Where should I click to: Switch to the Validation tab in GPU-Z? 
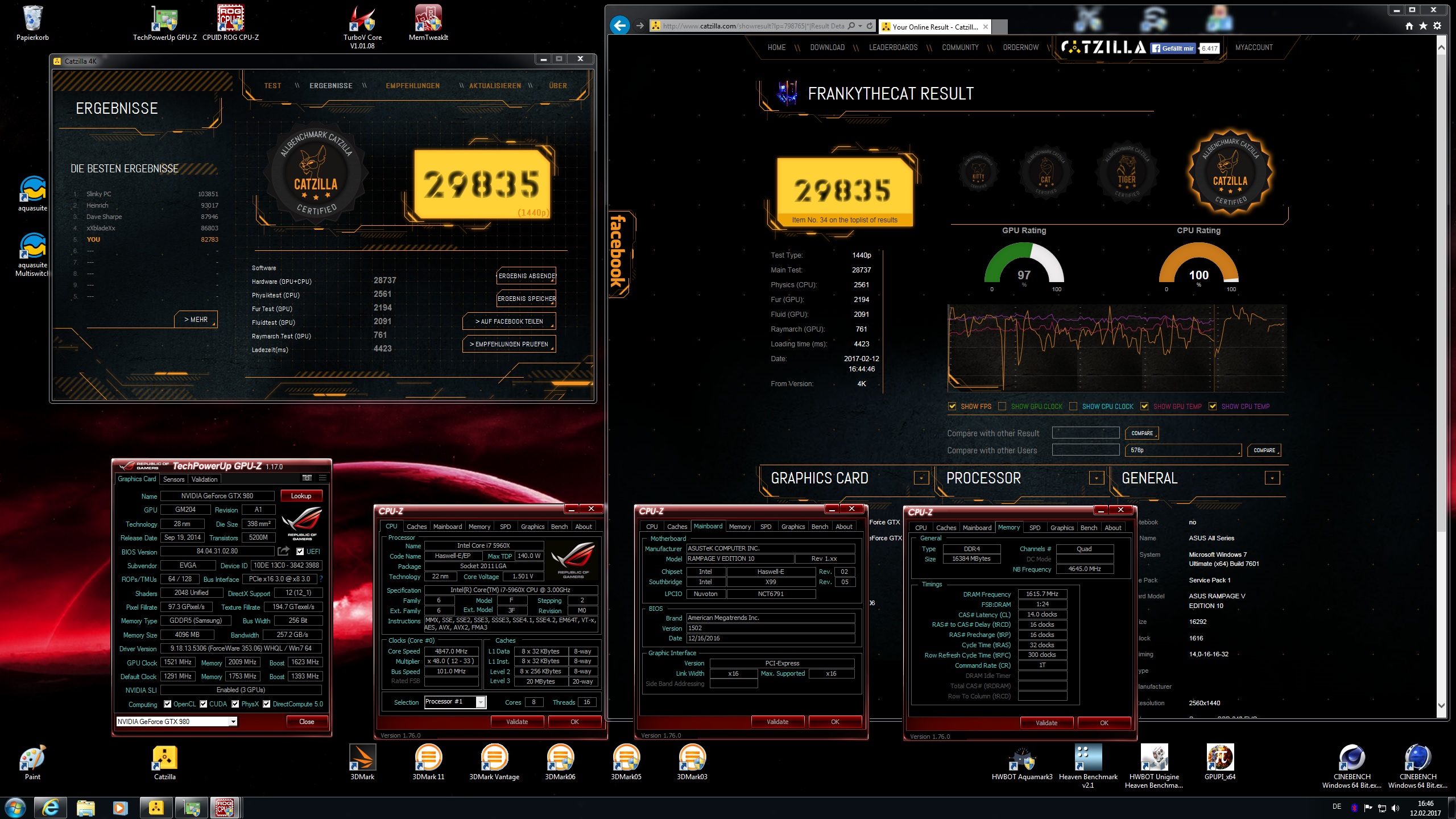coord(204,479)
